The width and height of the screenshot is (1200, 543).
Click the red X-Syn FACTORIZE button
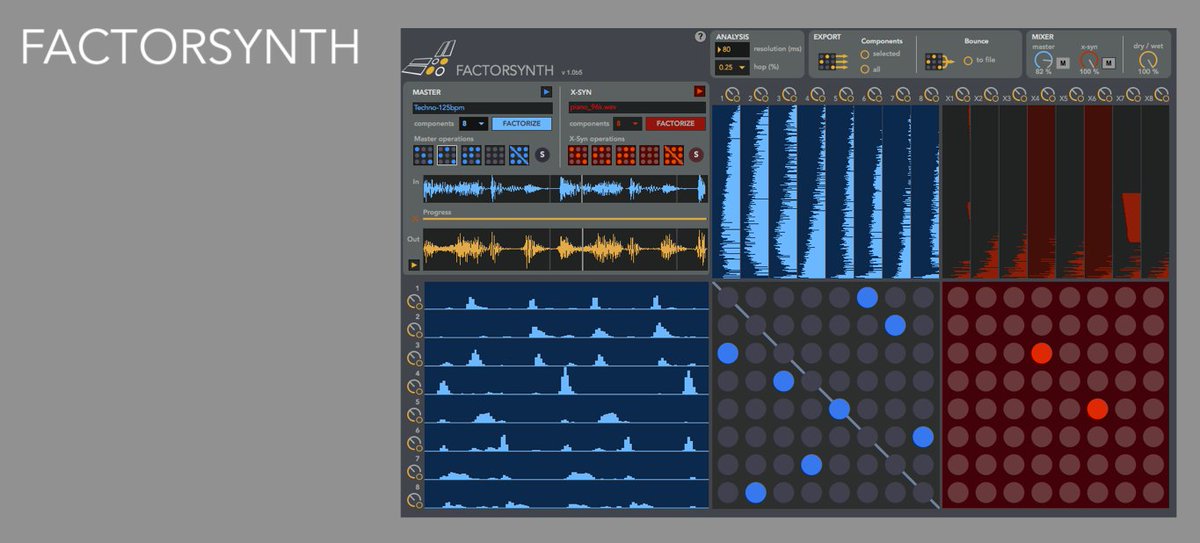[675, 124]
